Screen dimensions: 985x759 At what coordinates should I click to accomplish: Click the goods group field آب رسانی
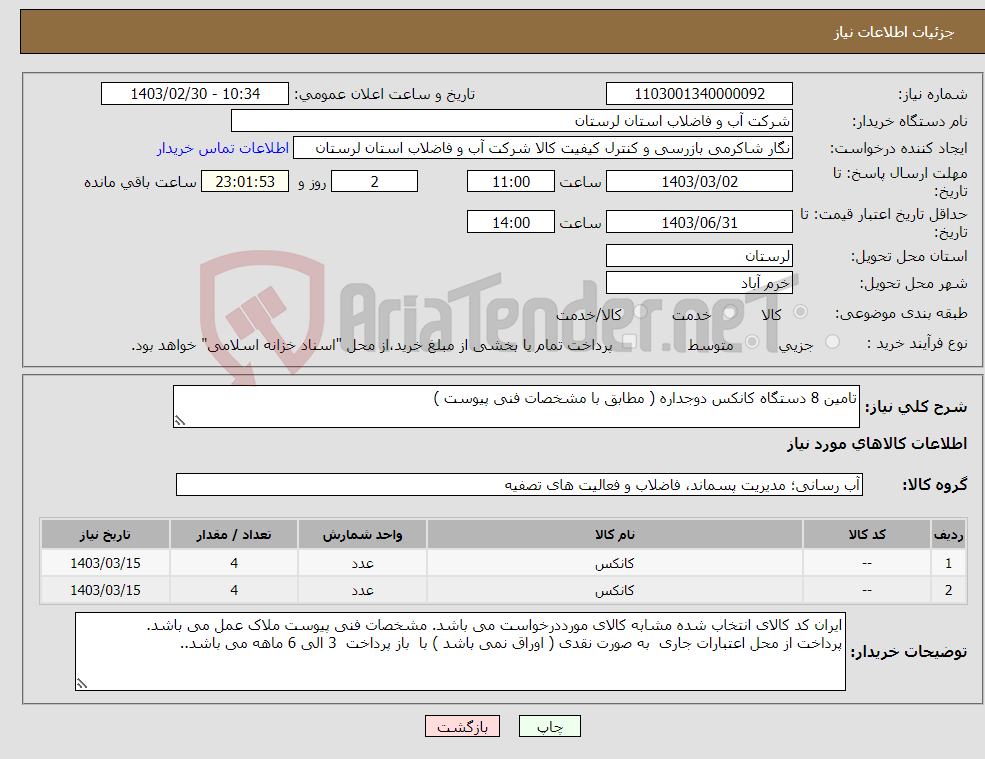click(520, 484)
